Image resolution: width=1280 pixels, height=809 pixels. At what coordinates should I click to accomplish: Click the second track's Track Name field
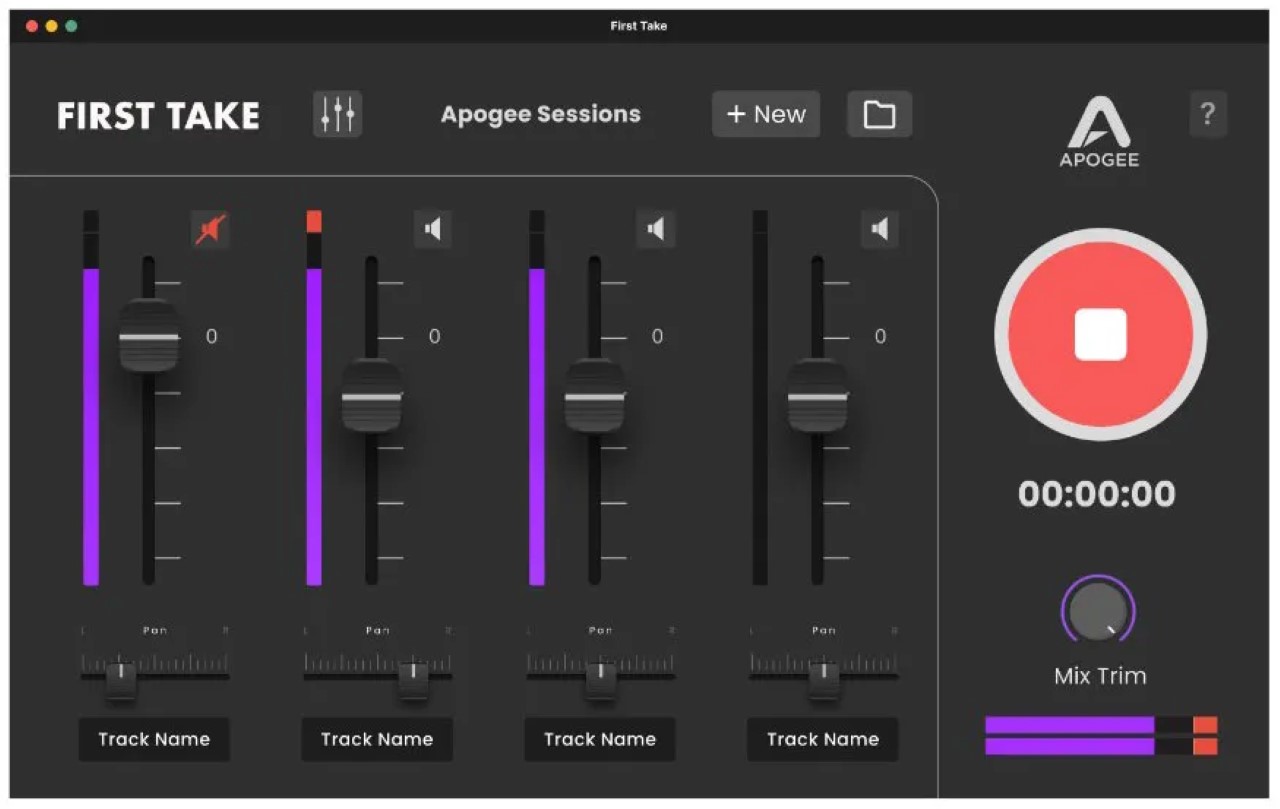coord(377,739)
